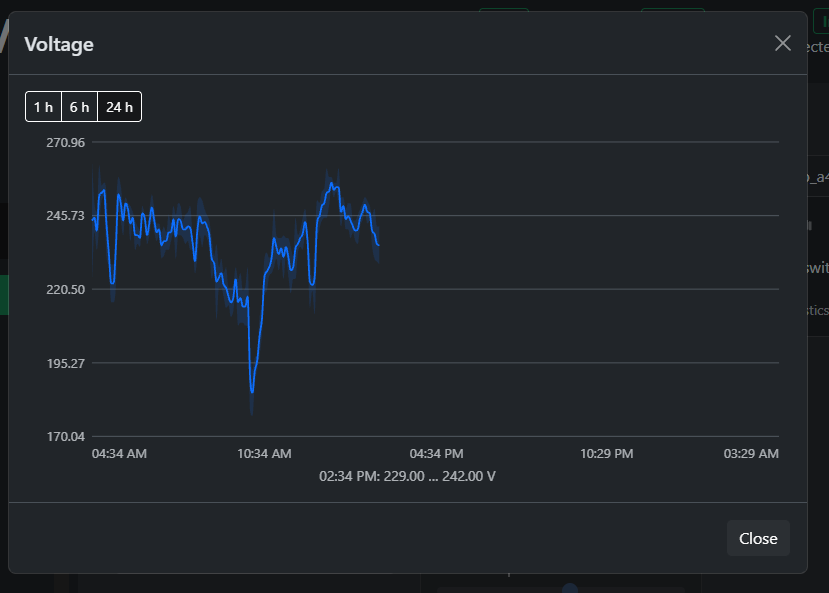Click the Voltage dialog title
Image resolution: width=829 pixels, height=593 pixels.
(59, 44)
